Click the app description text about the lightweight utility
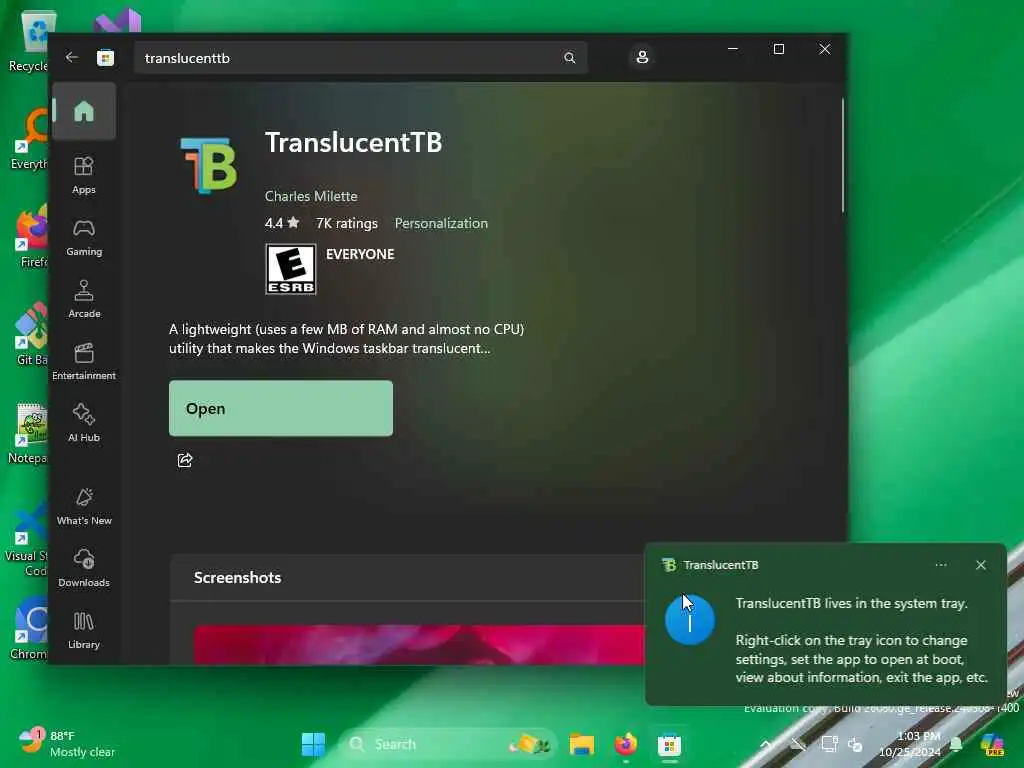The width and height of the screenshot is (1024, 768). (346, 339)
